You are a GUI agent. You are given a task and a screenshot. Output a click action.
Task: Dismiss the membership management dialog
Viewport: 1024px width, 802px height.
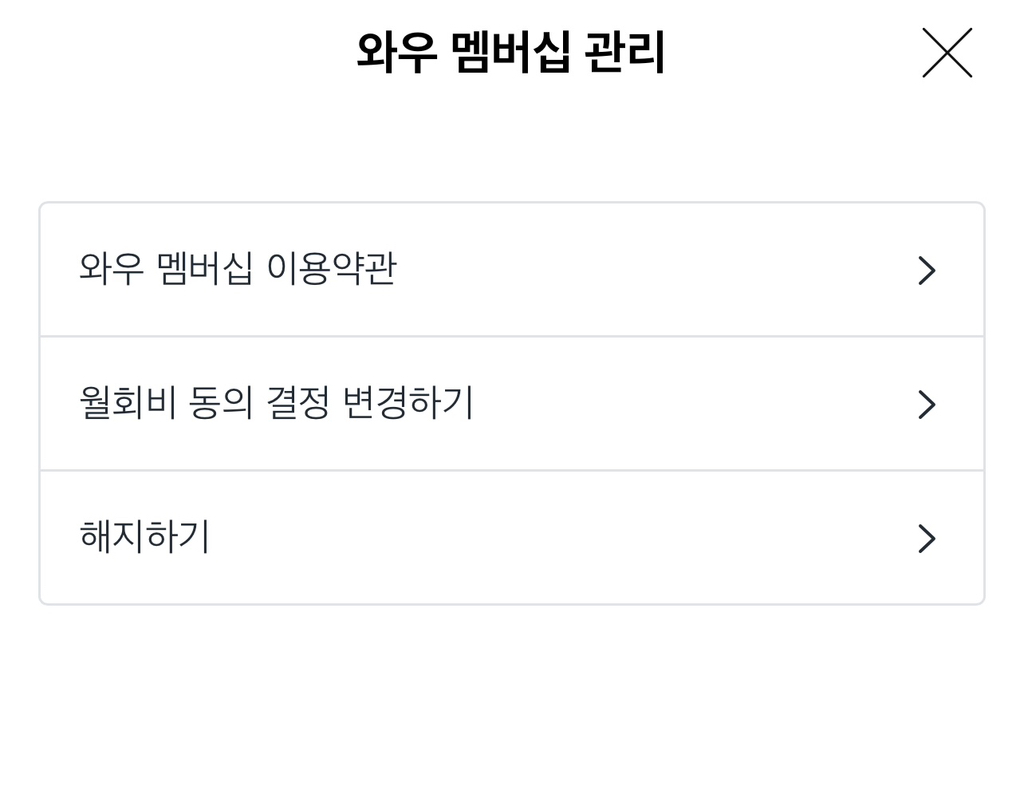coord(946,53)
